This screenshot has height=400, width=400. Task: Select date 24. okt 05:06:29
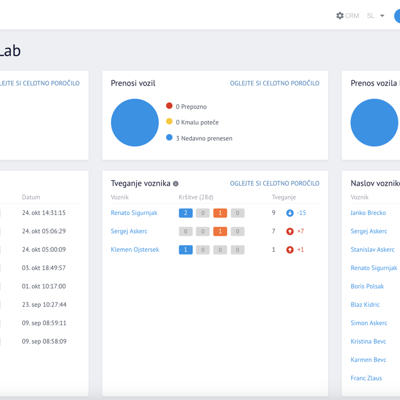(x=44, y=231)
